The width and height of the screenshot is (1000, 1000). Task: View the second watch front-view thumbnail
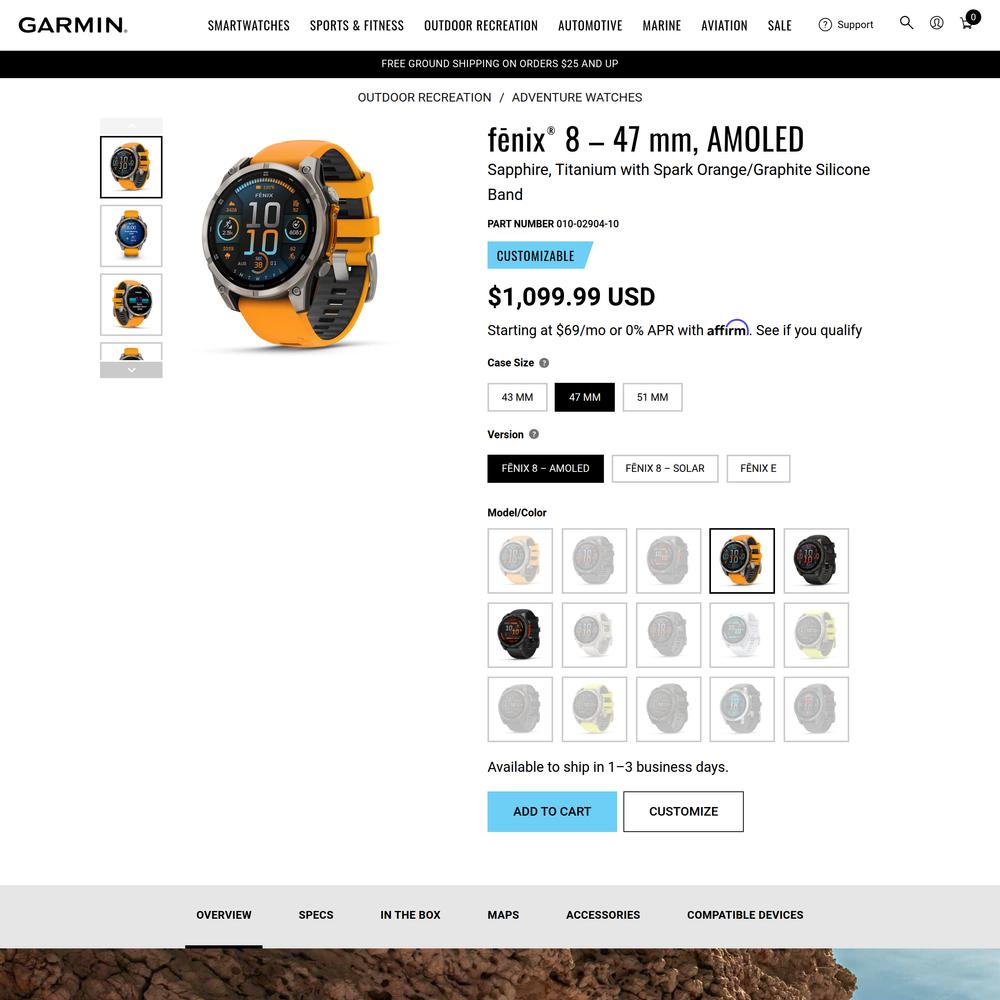coord(131,236)
